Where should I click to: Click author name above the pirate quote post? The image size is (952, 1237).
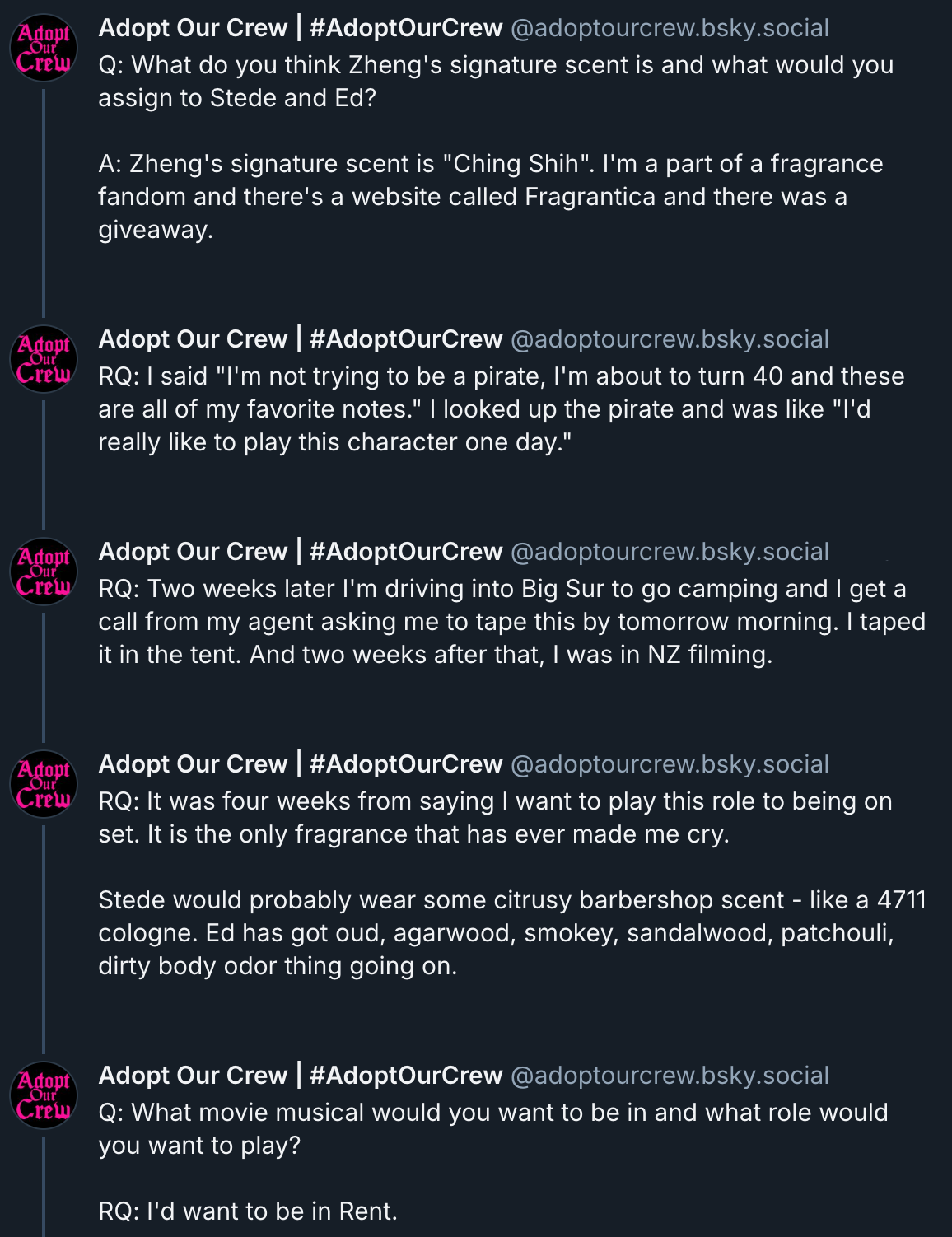pyautogui.click(x=300, y=339)
